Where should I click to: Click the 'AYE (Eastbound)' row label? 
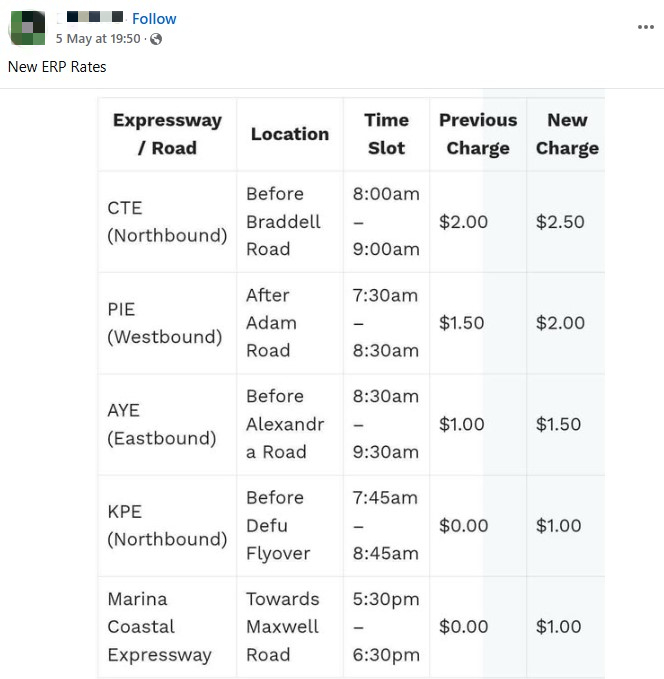coord(162,424)
